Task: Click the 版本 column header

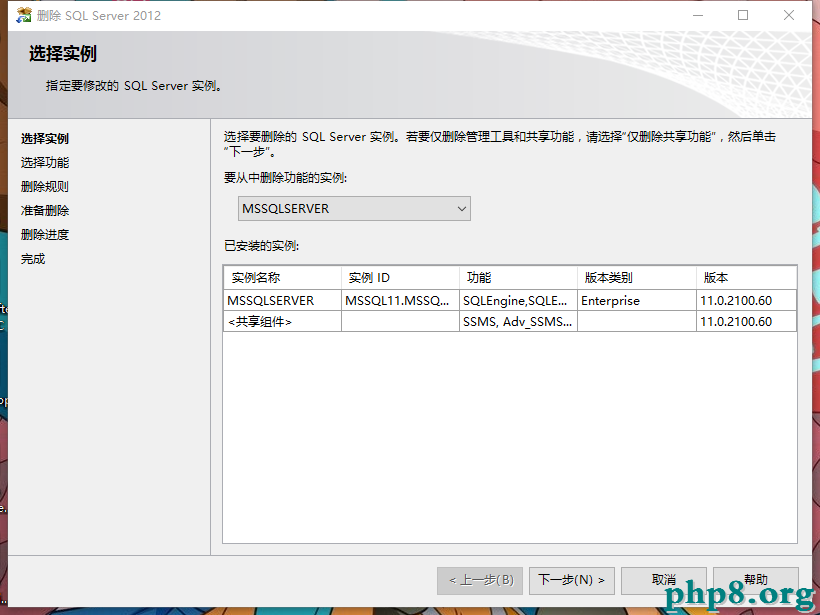Action: 747,278
